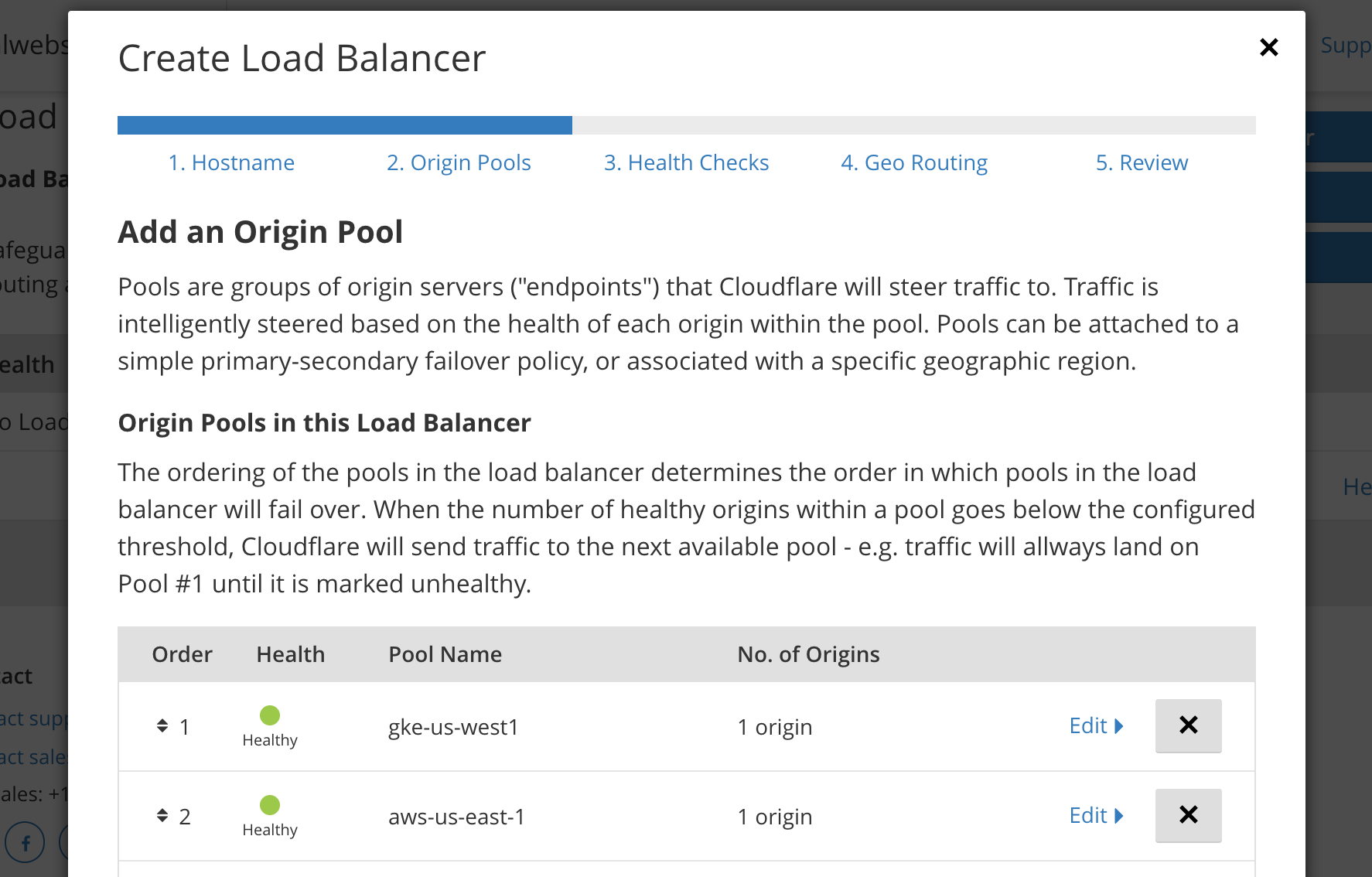Screen dimensions: 1372x877
Task: Click the No. of Origins header
Action: 808,654
